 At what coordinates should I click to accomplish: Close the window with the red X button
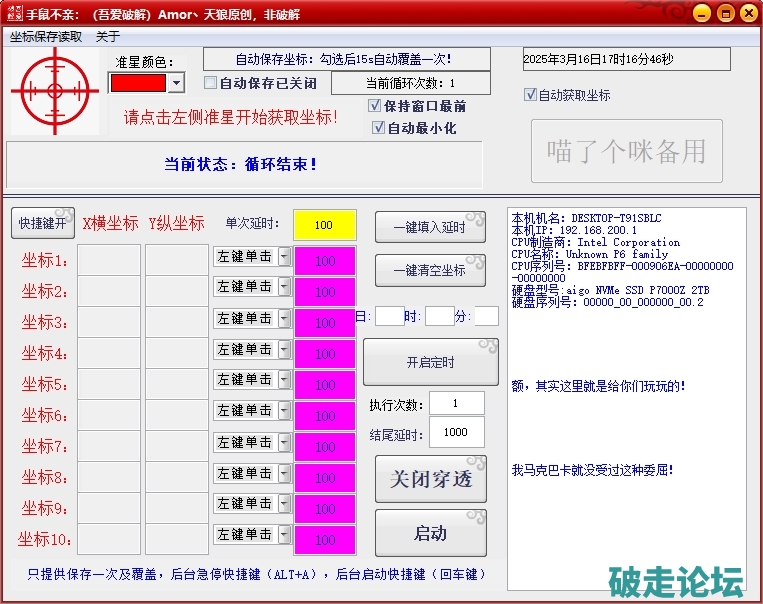point(748,14)
